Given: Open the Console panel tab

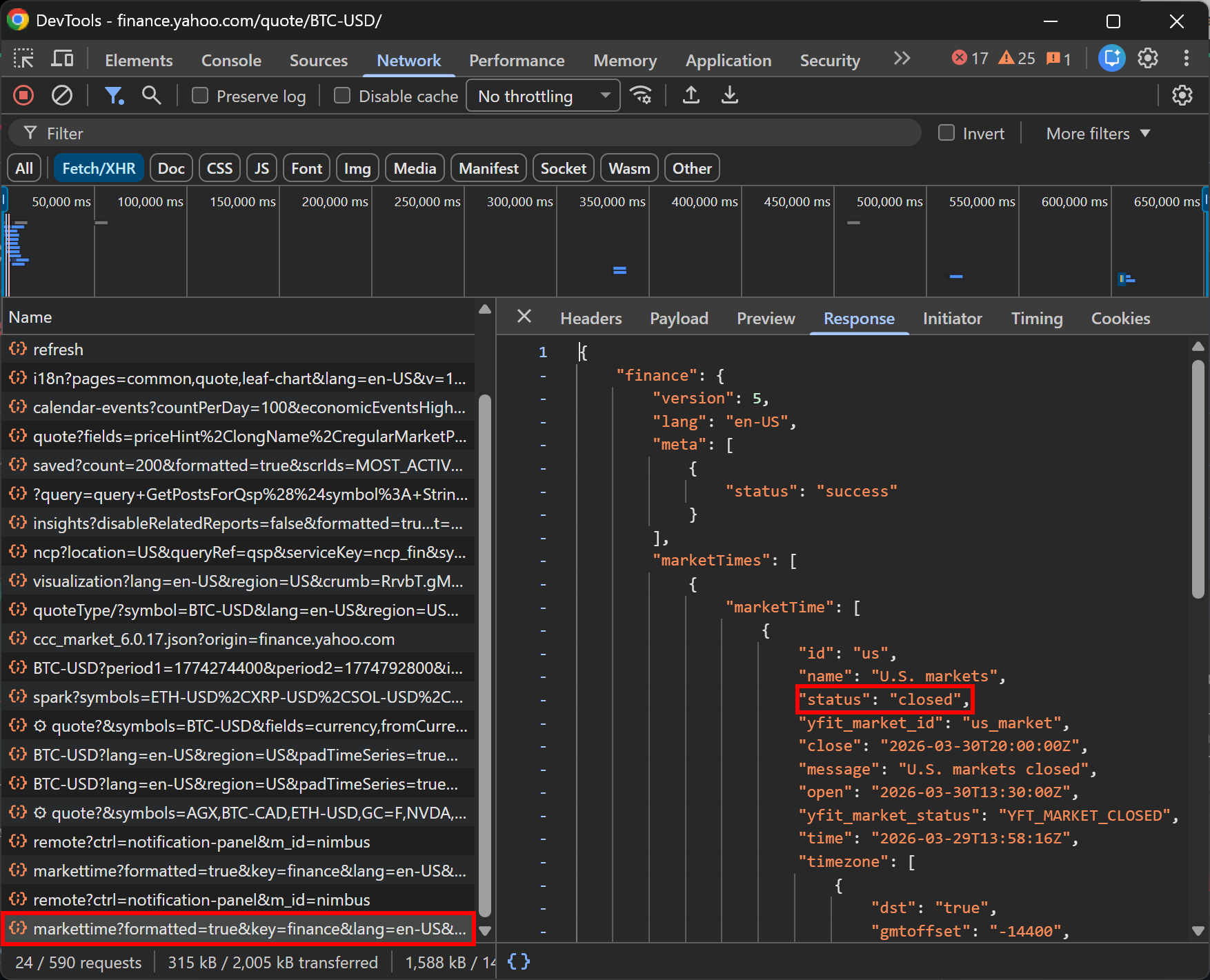Looking at the screenshot, I should 231,60.
